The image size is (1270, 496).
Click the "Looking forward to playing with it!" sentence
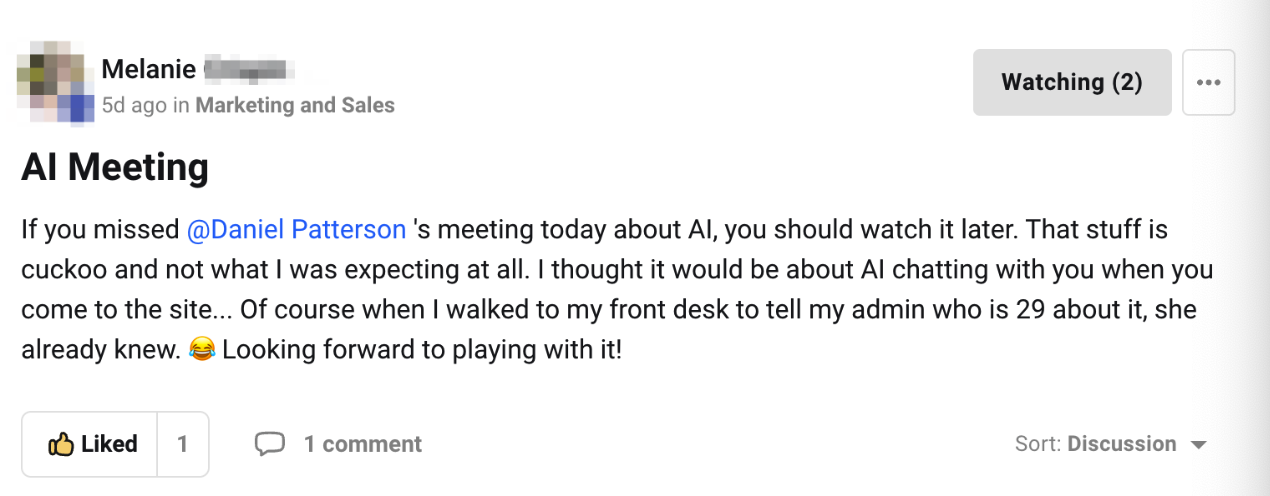click(x=422, y=351)
